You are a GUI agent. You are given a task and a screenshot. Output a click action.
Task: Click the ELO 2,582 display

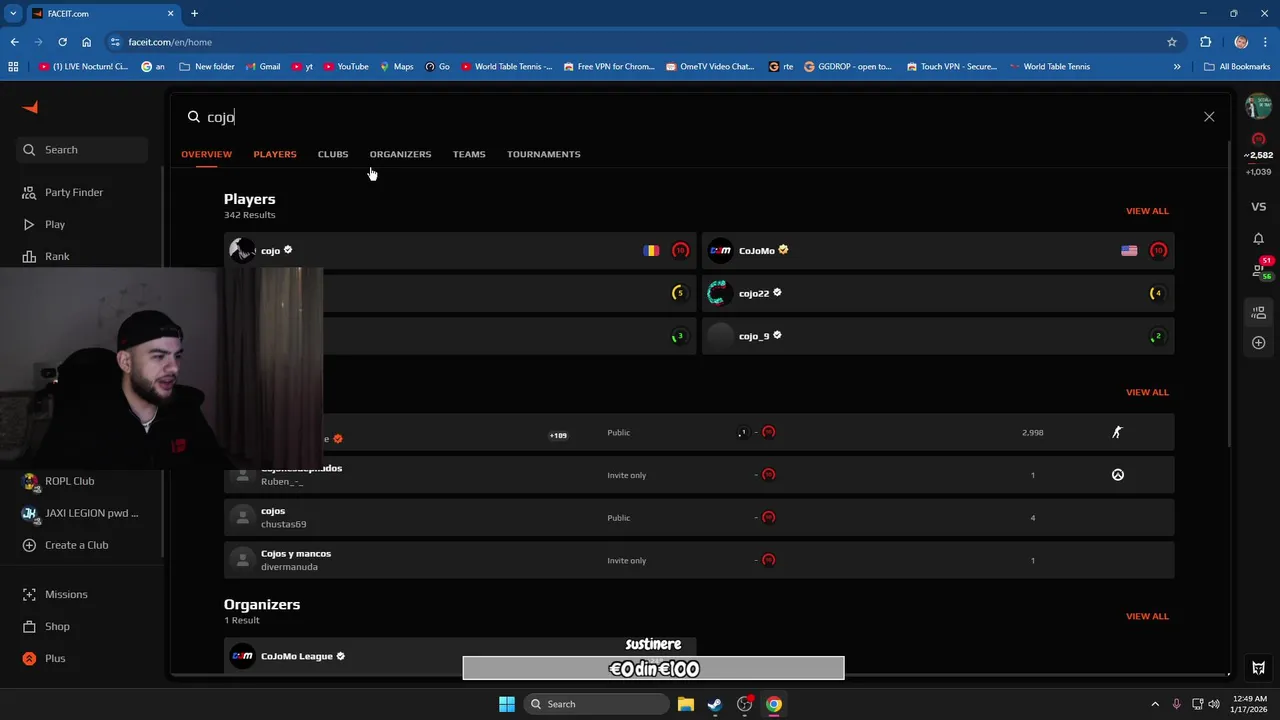pos(1258,156)
